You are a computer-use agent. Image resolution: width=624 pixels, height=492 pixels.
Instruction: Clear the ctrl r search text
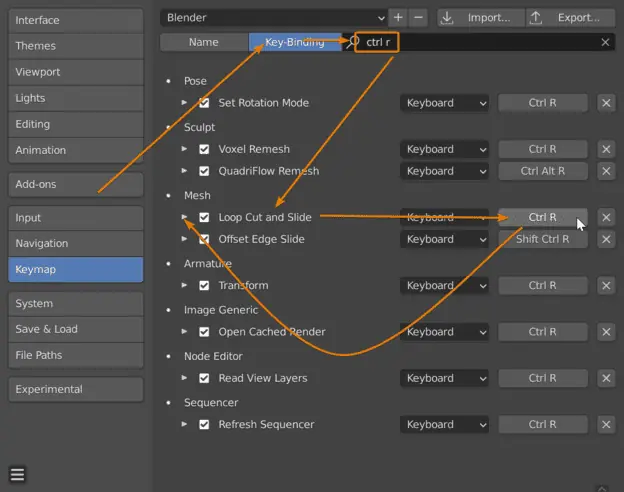605,42
